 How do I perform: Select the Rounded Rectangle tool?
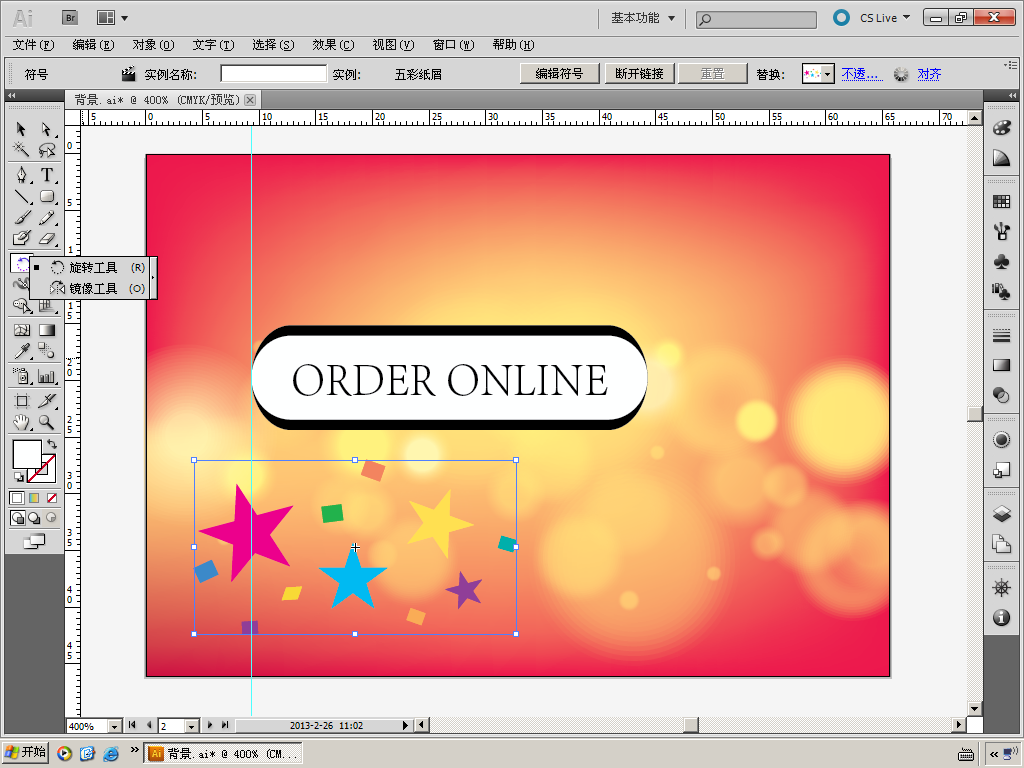(x=46, y=196)
